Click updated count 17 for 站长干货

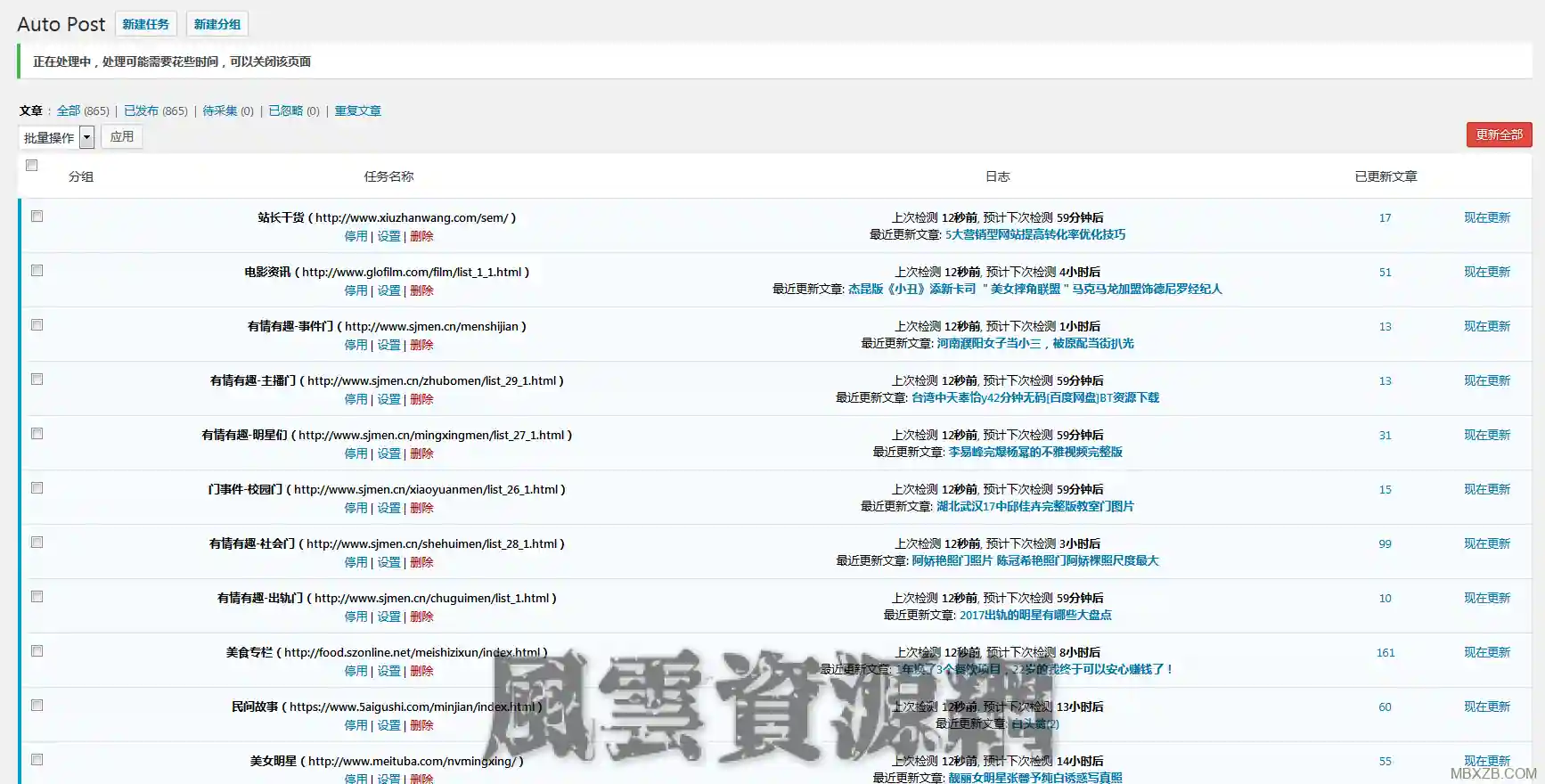[1385, 217]
